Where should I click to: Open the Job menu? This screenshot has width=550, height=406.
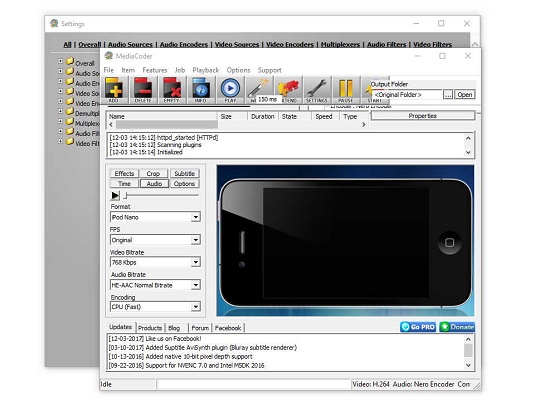[180, 70]
